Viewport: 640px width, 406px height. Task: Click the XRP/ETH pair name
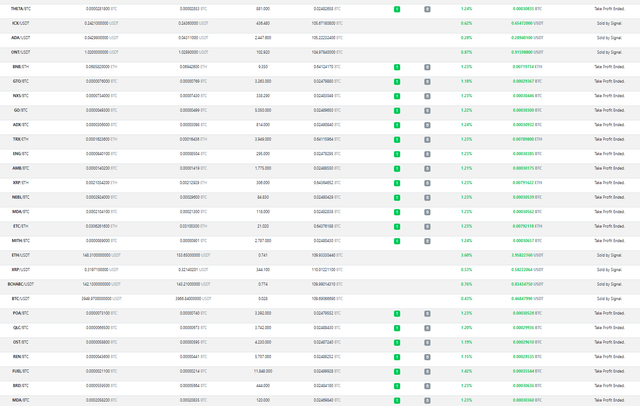tap(20, 183)
